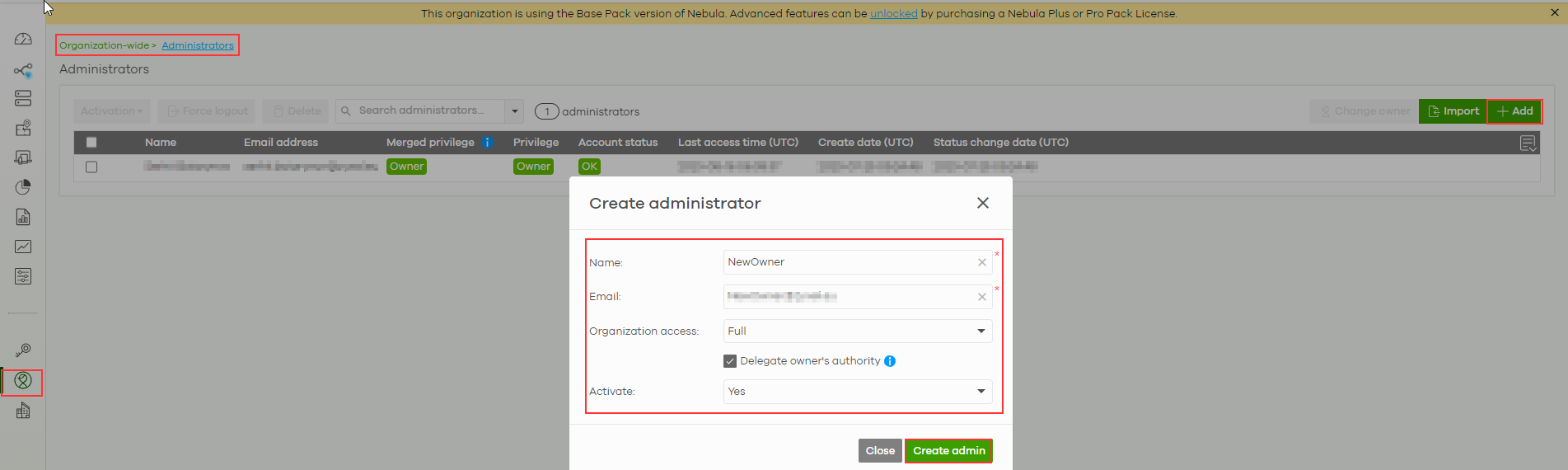1568x470 pixels.
Task: Open the key license icon in sidebar
Action: 23,350
